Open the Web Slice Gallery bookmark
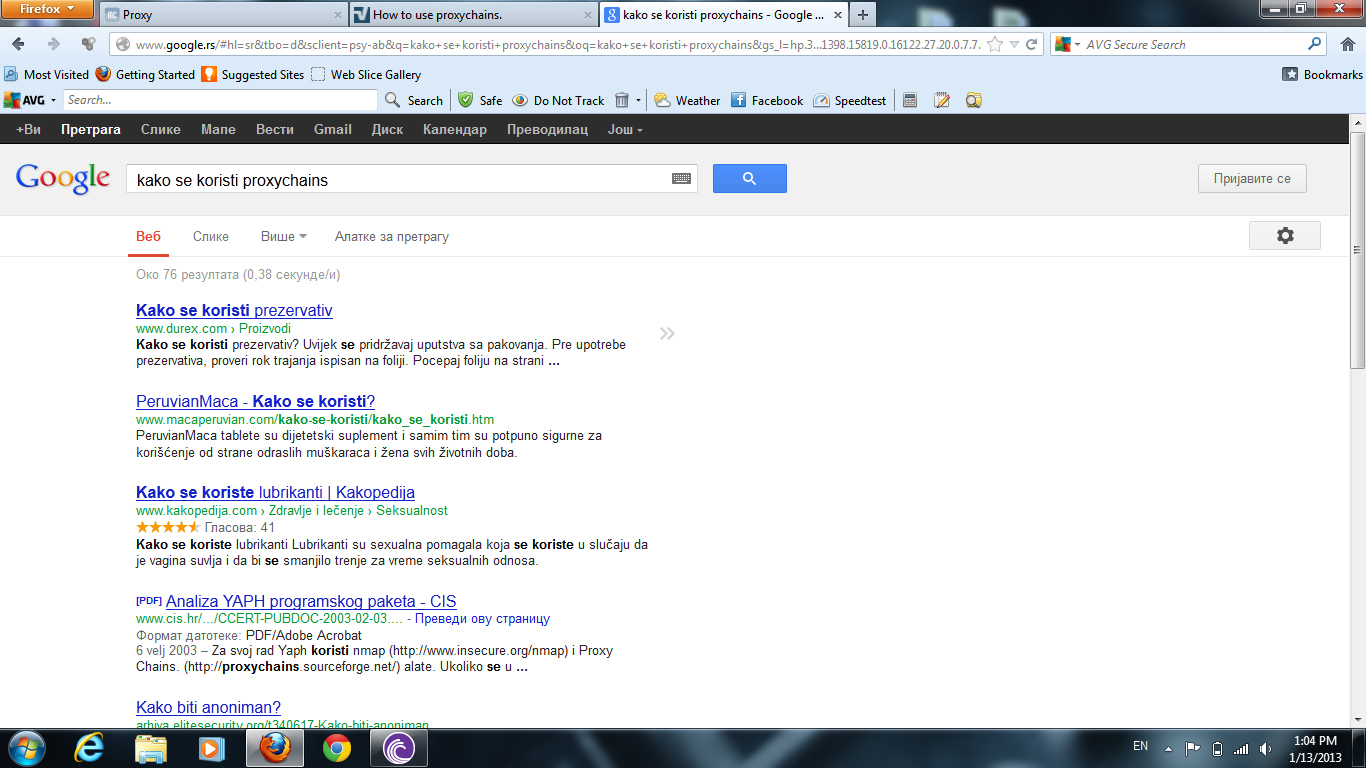Image resolution: width=1366 pixels, height=768 pixels. click(366, 74)
